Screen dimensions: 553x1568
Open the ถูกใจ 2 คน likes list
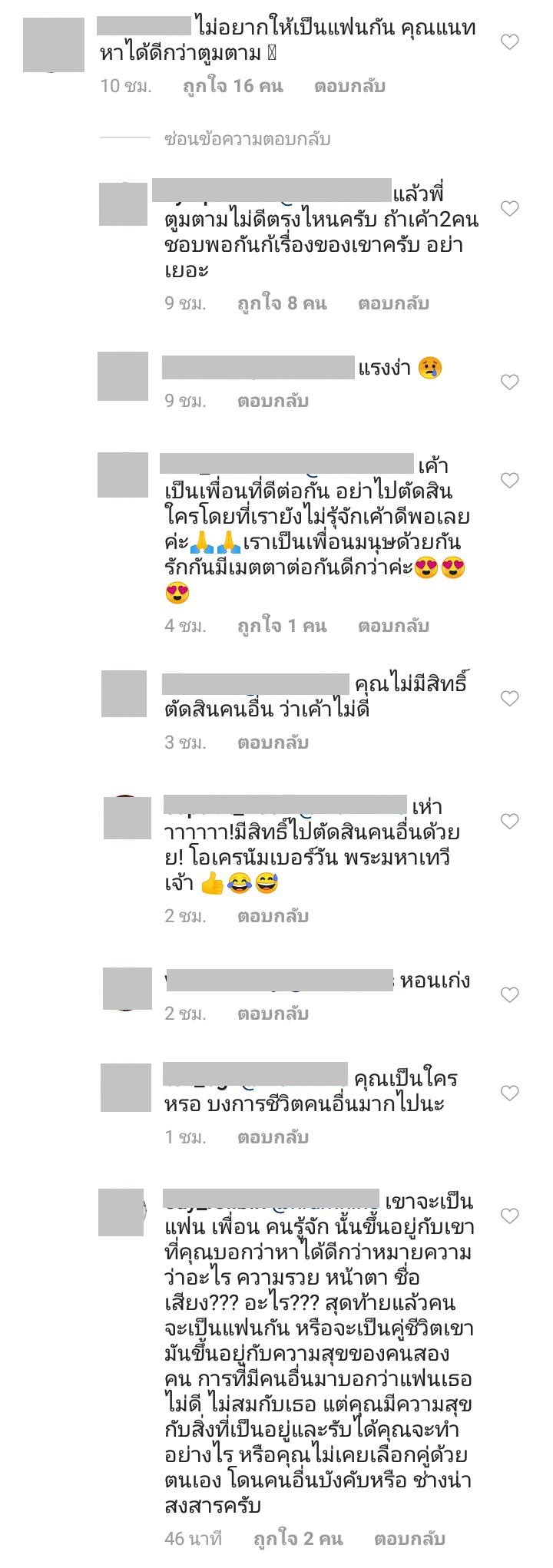[x=298, y=1539]
